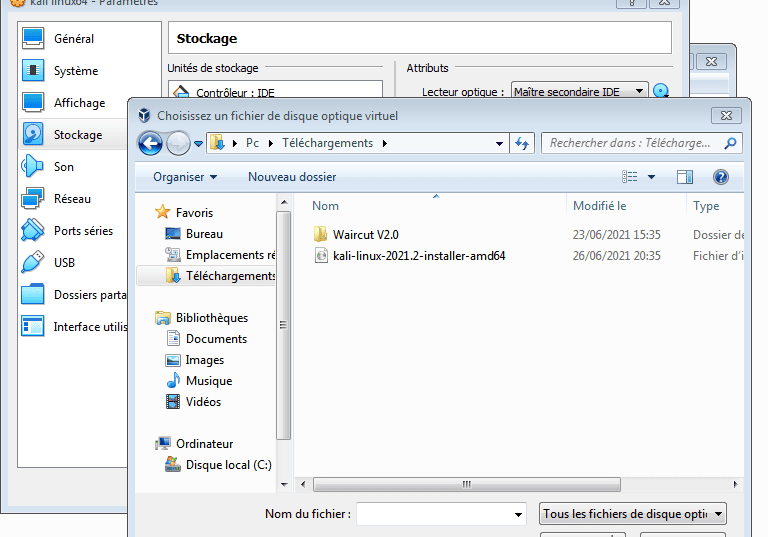768x537 pixels.
Task: Expand the Pc path arrow
Action: (x=270, y=143)
